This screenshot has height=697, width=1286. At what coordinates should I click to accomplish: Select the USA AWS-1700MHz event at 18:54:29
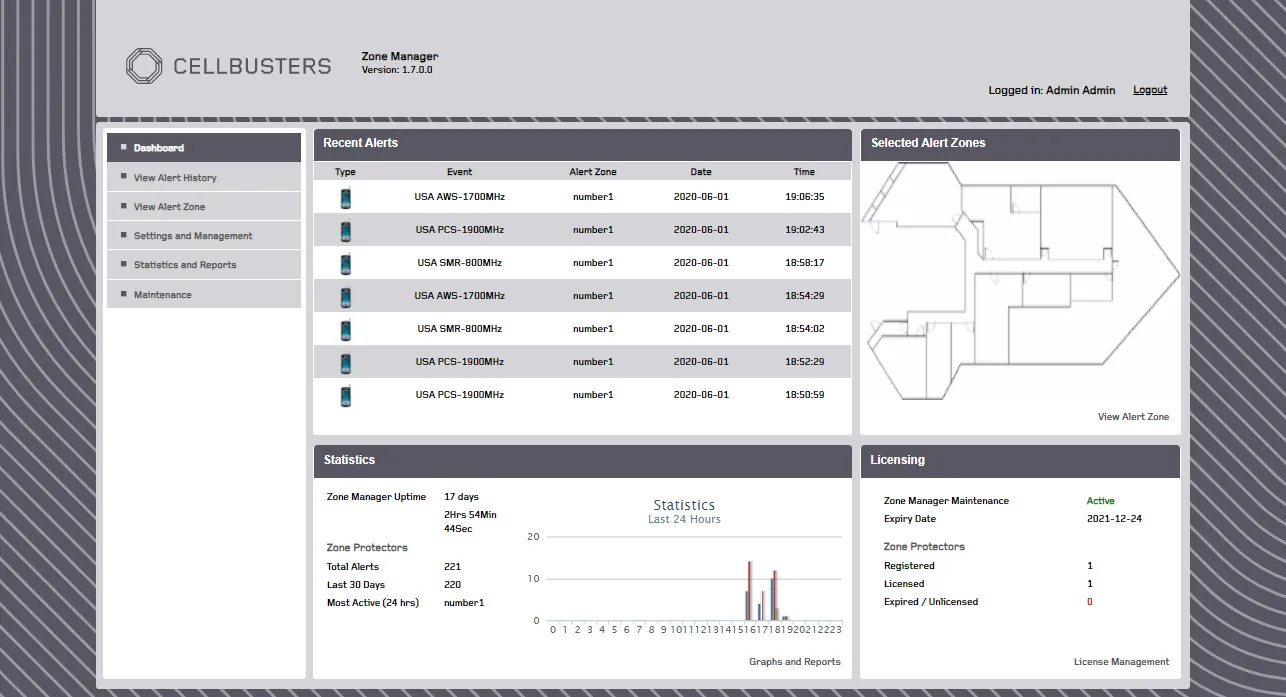pos(460,296)
